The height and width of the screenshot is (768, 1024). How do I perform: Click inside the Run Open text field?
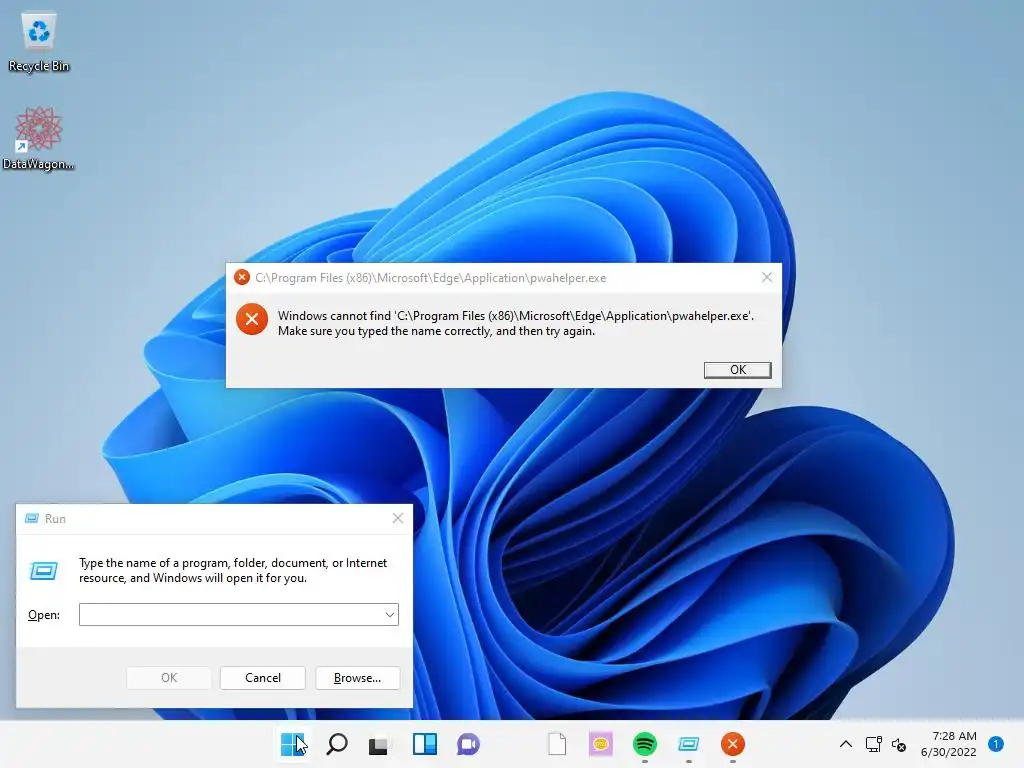coord(230,615)
